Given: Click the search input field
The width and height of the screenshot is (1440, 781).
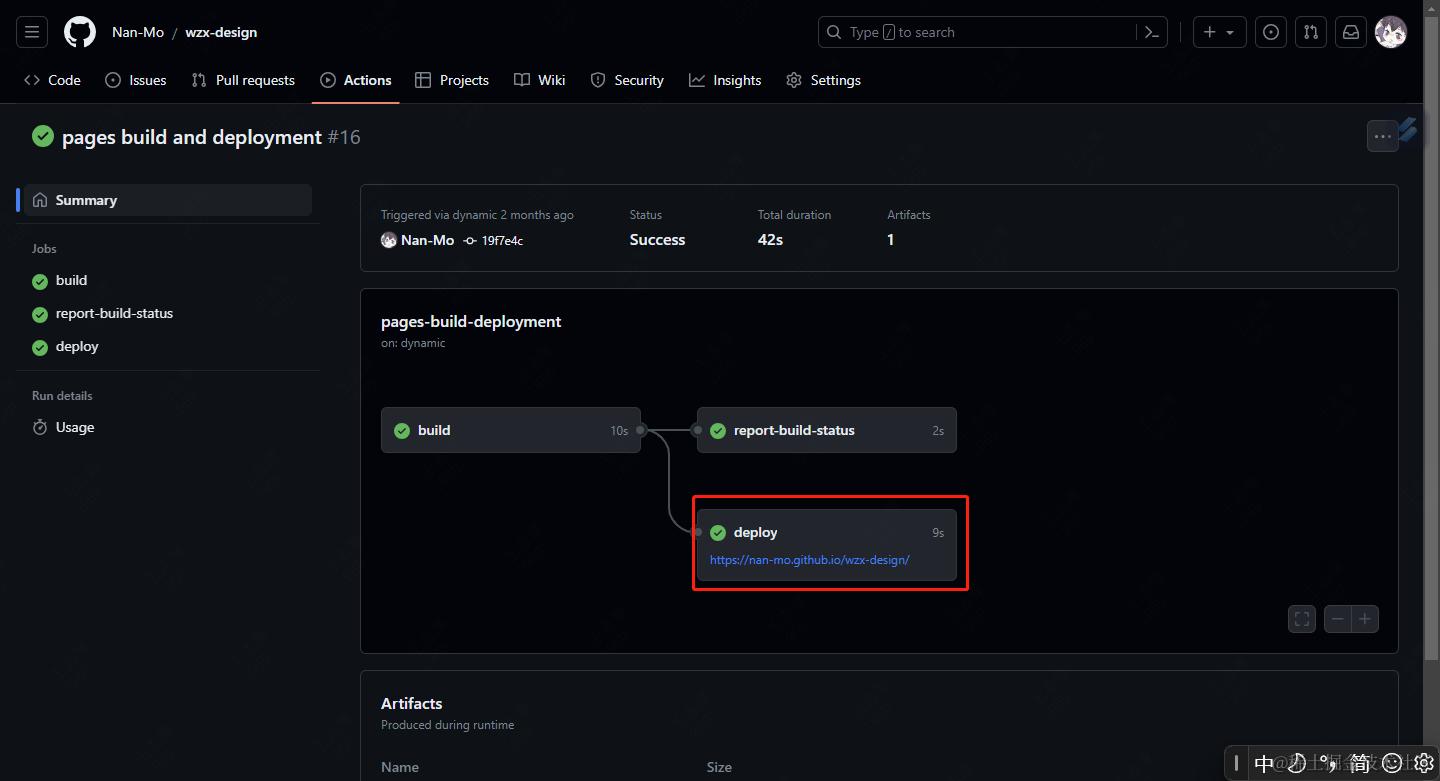Looking at the screenshot, I should pos(980,32).
